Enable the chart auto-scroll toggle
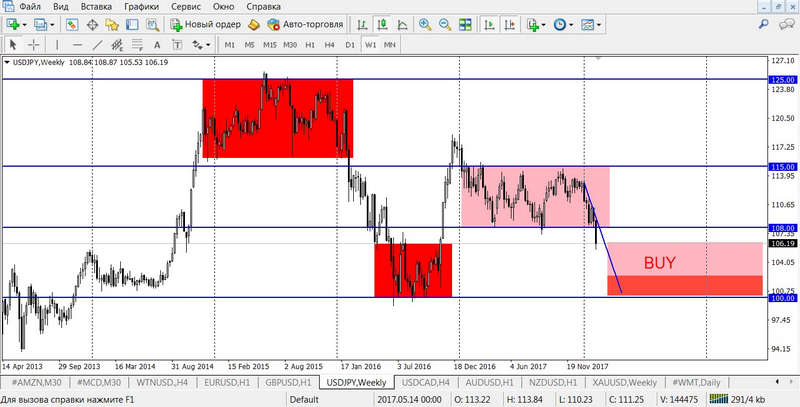 pyautogui.click(x=488, y=24)
